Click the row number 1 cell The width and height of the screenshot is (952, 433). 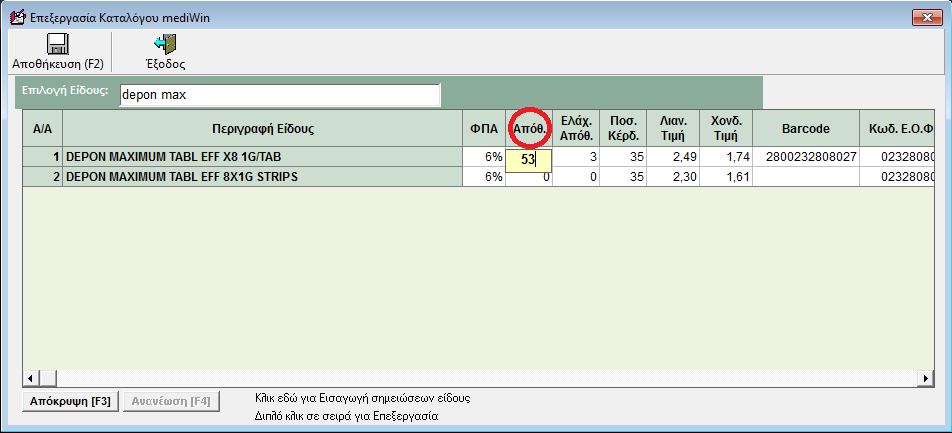[42, 157]
